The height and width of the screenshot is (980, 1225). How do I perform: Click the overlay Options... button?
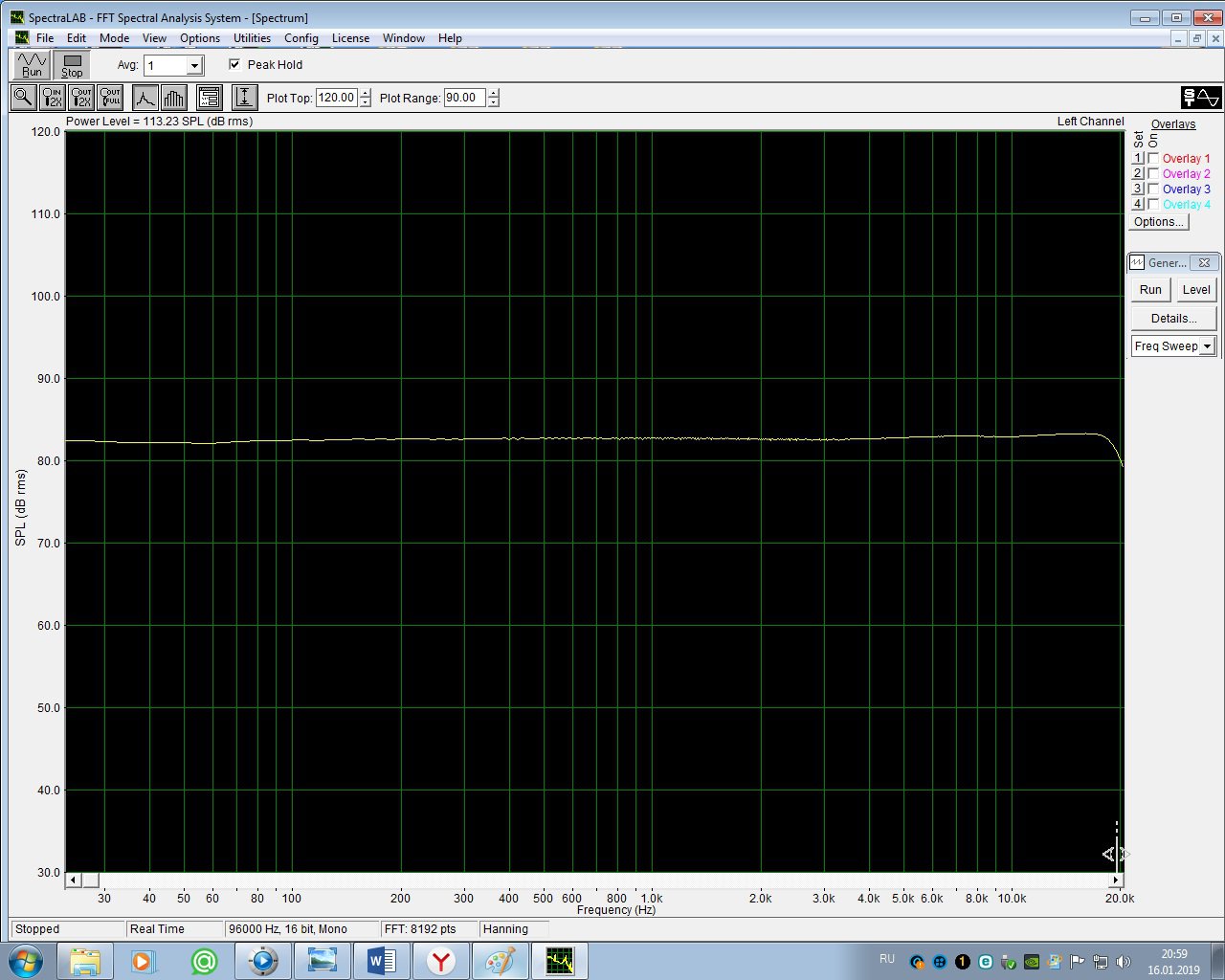point(1159,222)
